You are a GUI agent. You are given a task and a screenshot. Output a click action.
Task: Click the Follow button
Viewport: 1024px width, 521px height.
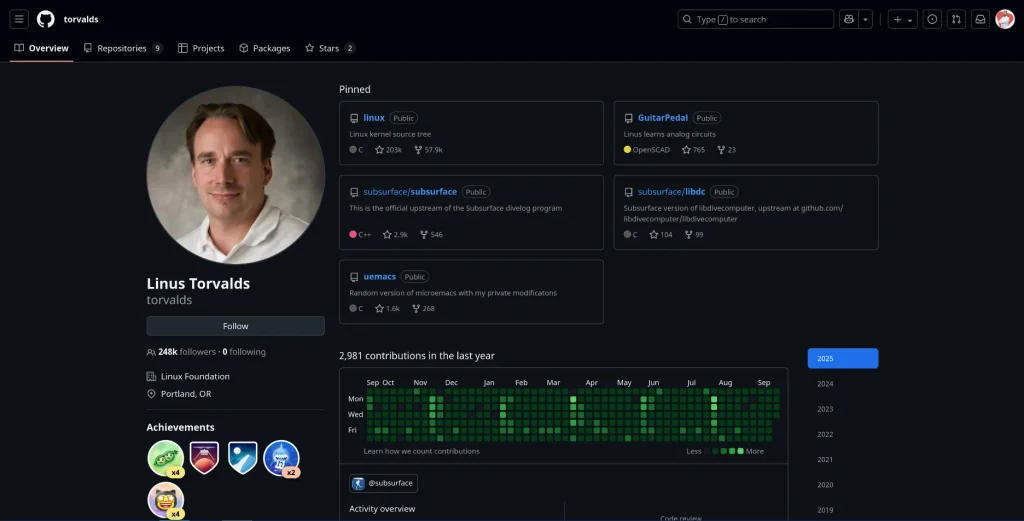(x=235, y=326)
